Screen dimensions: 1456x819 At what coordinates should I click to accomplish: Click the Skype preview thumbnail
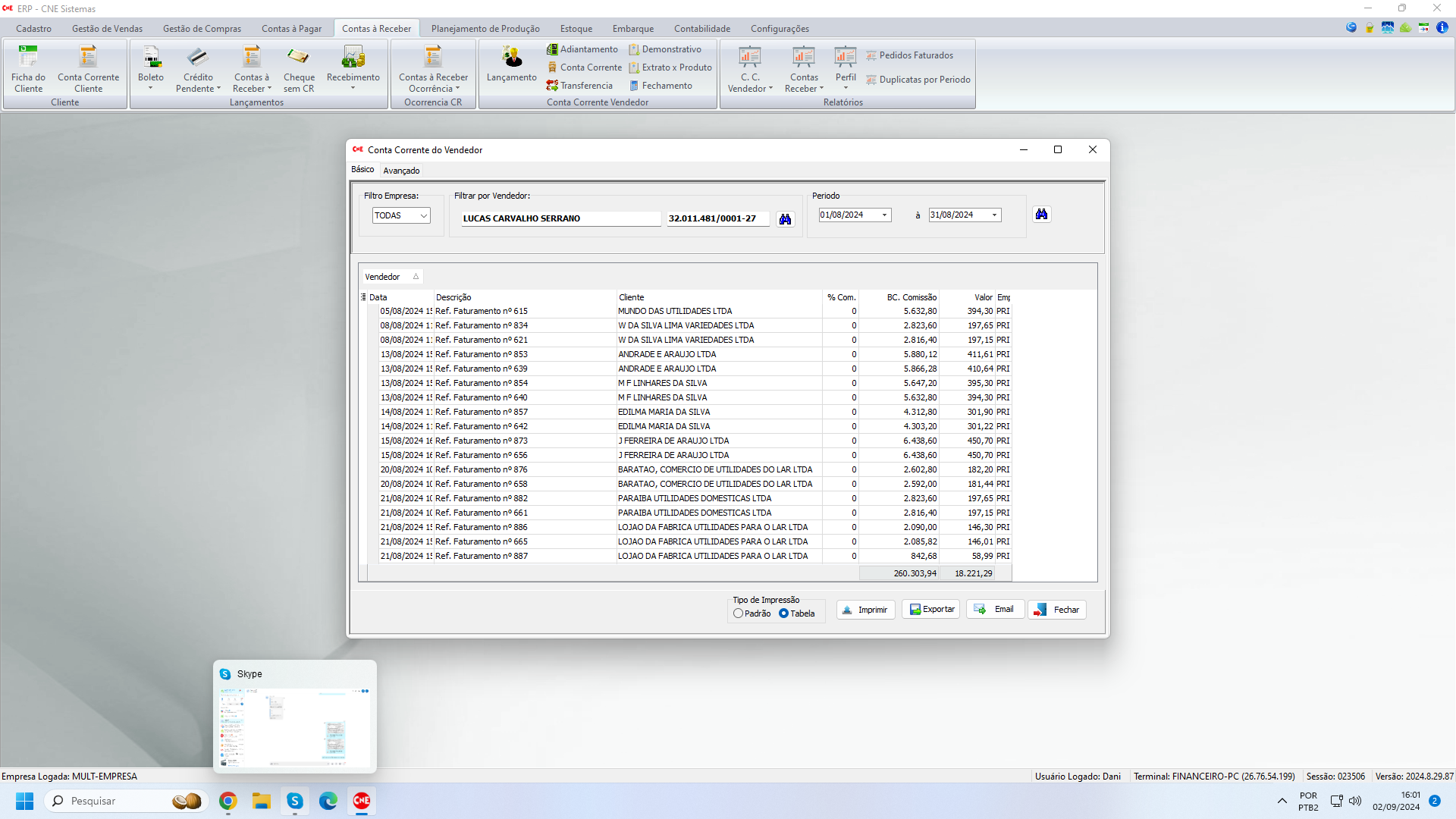click(295, 724)
